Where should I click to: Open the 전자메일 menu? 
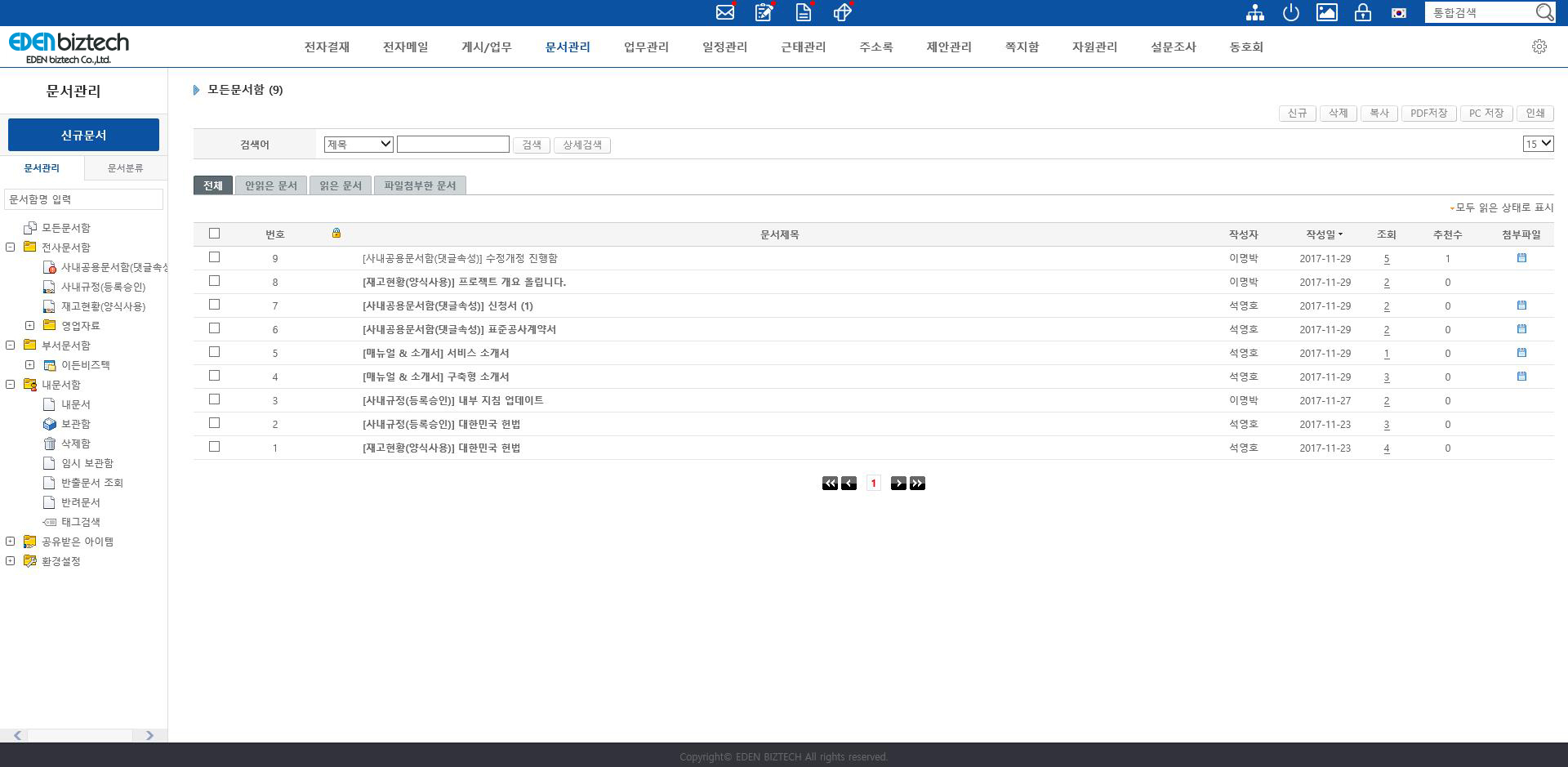tap(405, 47)
